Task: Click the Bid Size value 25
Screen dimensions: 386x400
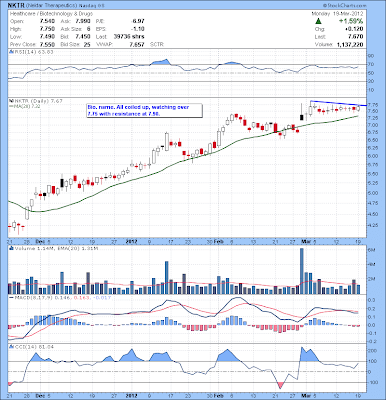Action: click(87, 44)
